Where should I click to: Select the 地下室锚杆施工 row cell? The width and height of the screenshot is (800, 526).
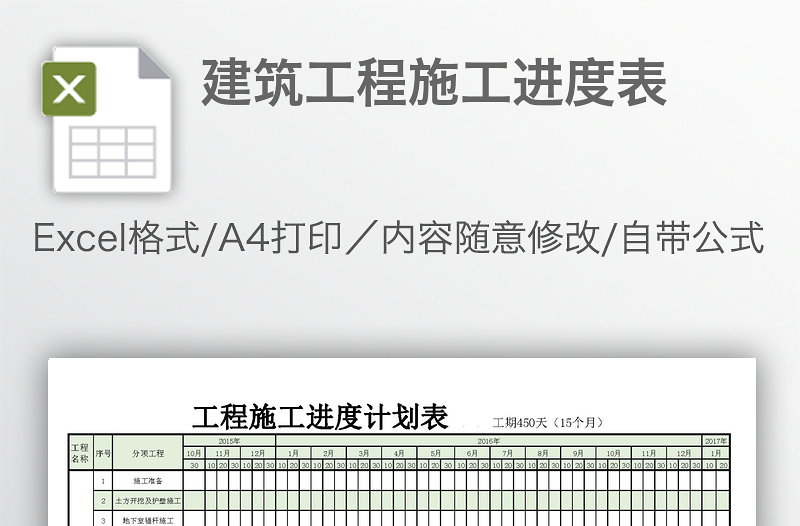(148, 519)
